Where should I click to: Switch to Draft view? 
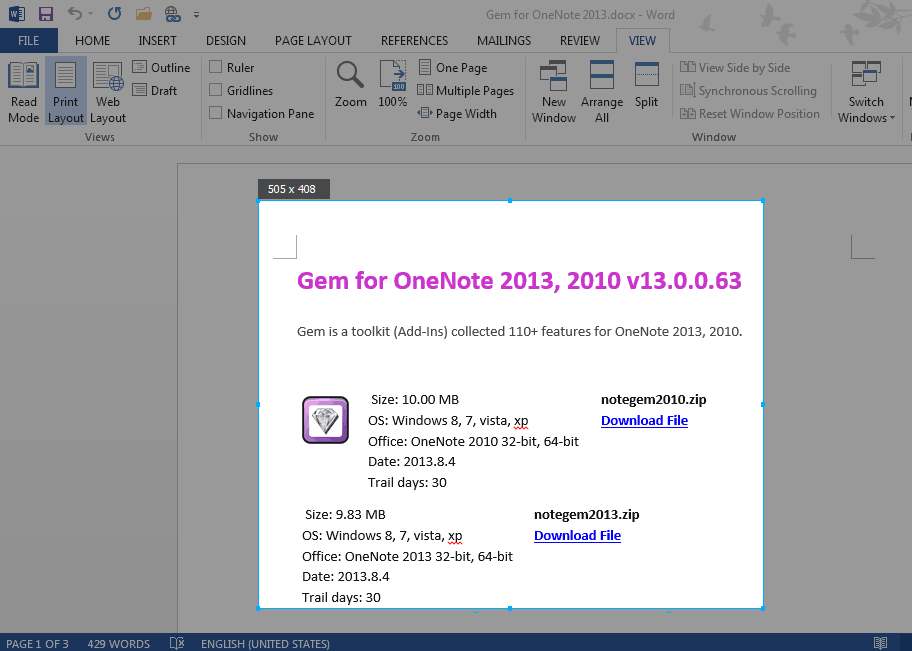(x=155, y=90)
